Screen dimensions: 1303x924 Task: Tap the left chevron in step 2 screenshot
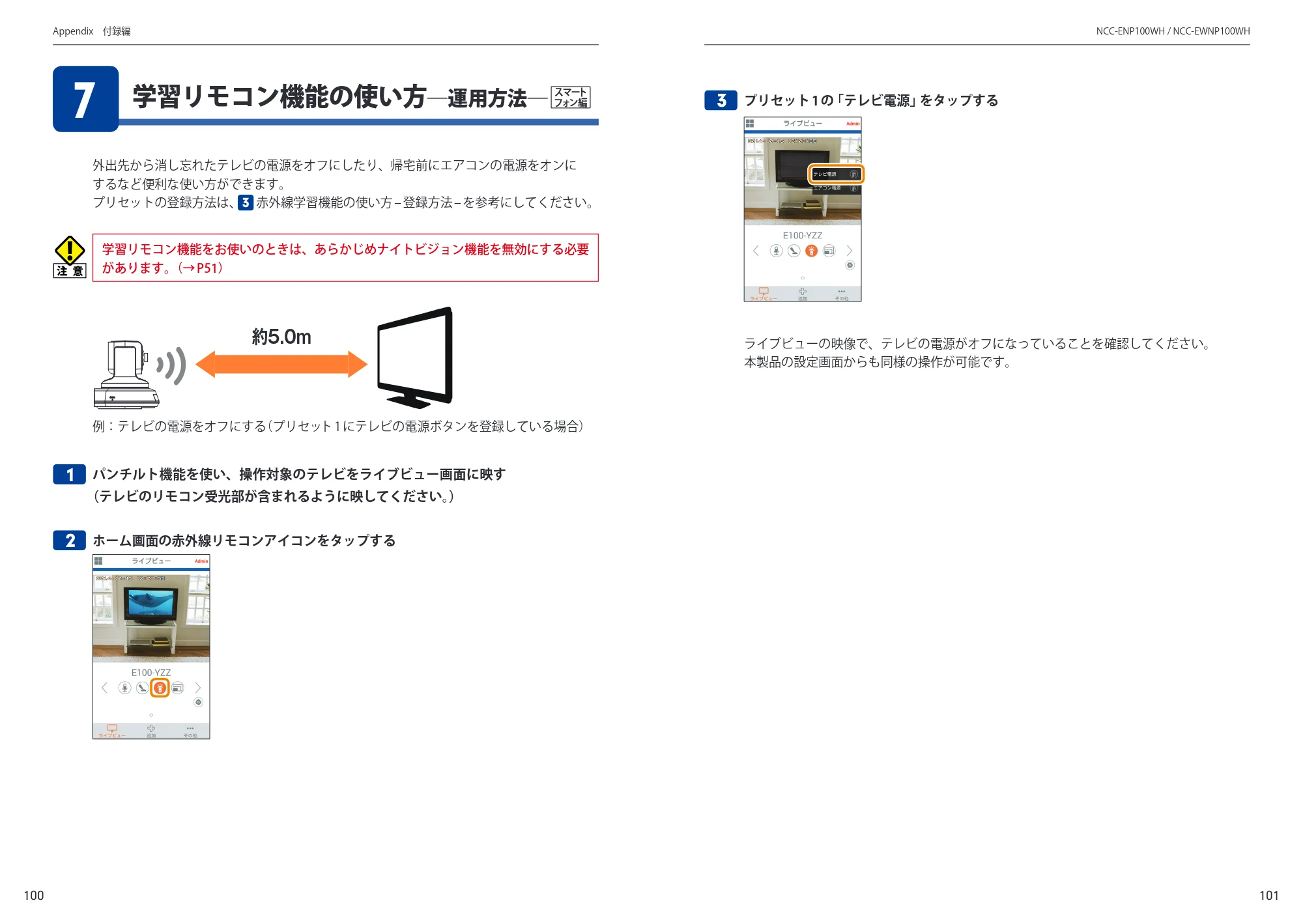pos(104,688)
